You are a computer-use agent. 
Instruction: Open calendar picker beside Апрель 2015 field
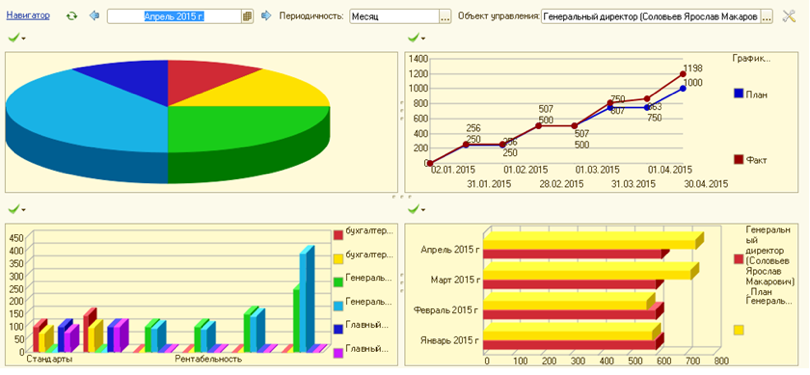[248, 16]
